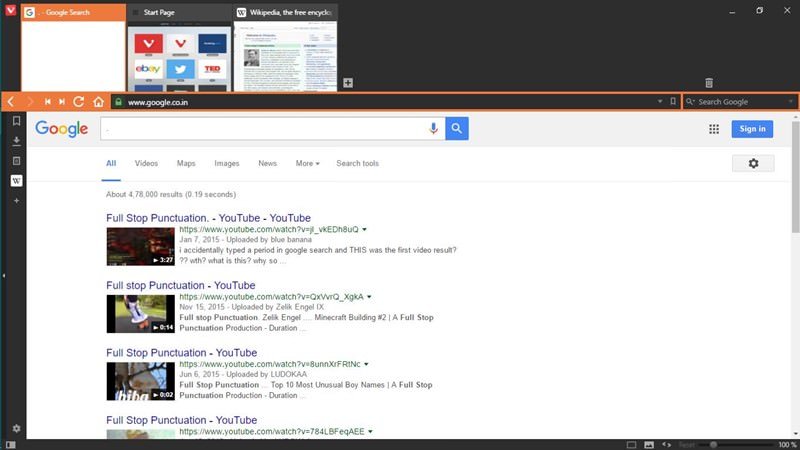Screen dimensions: 800x450
Task: Open options arrow for jl_vkEDh8uQ URL
Action: tap(364, 230)
